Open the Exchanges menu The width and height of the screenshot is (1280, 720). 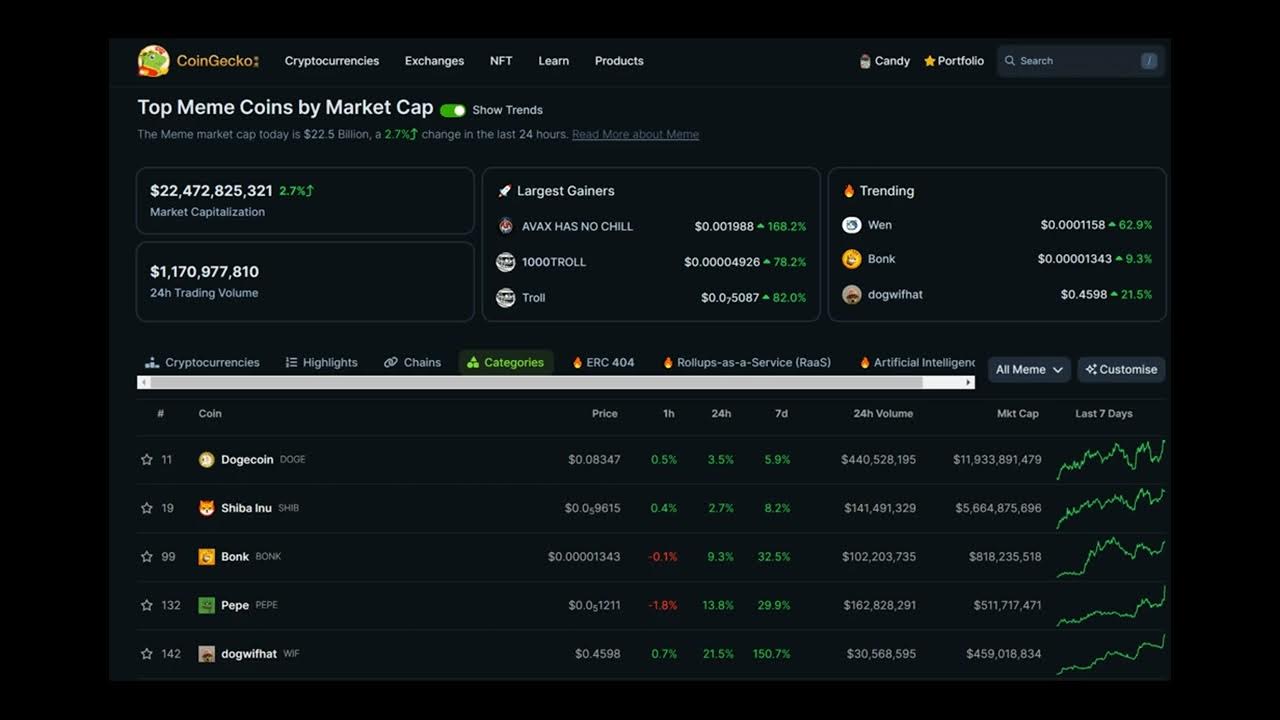pos(434,61)
